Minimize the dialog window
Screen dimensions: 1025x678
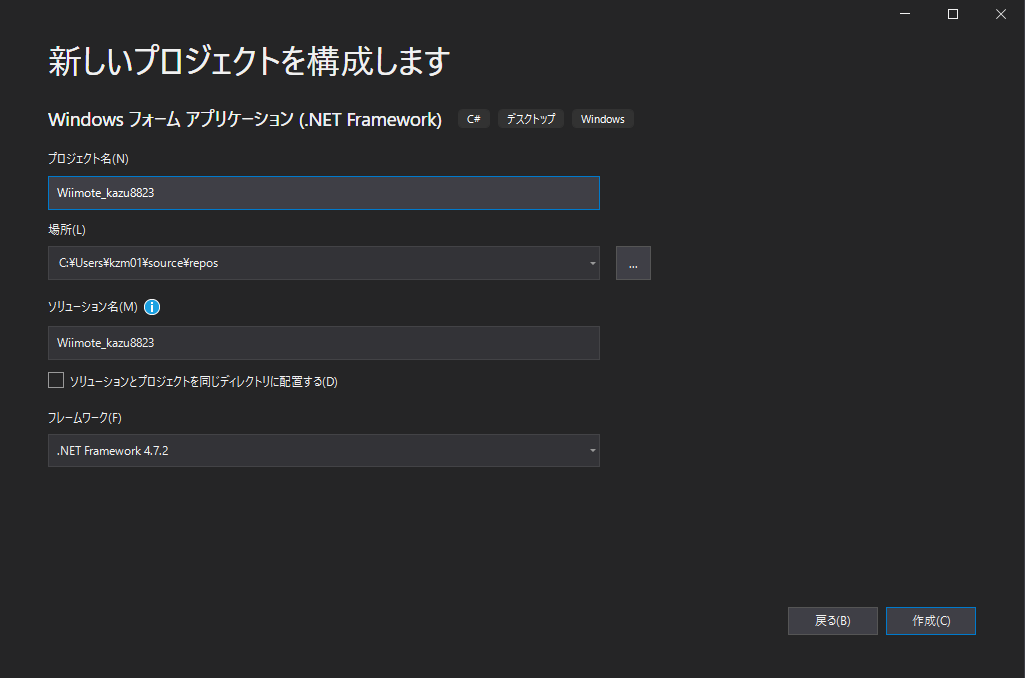(905, 14)
